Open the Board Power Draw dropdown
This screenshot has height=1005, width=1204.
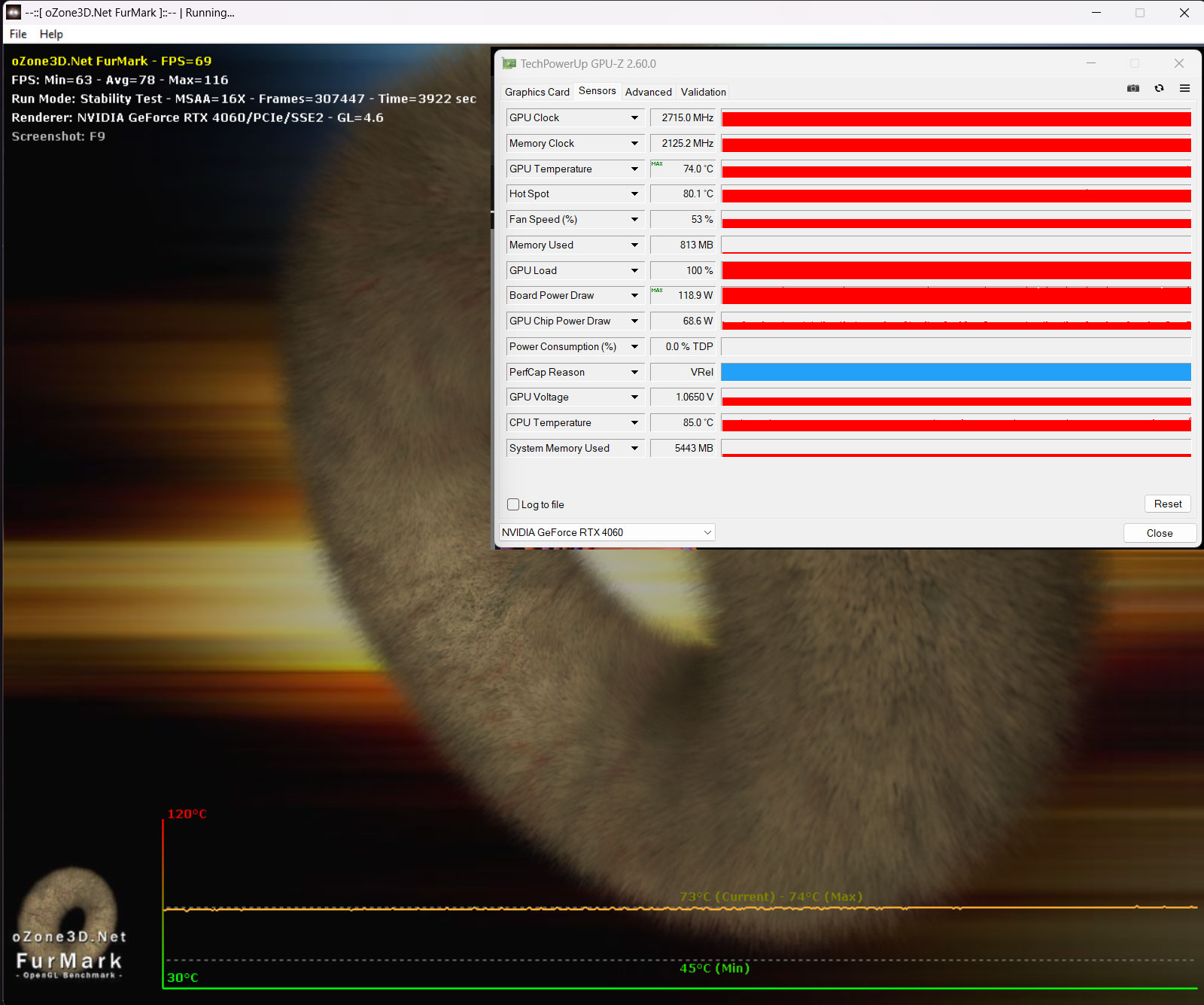pos(634,296)
